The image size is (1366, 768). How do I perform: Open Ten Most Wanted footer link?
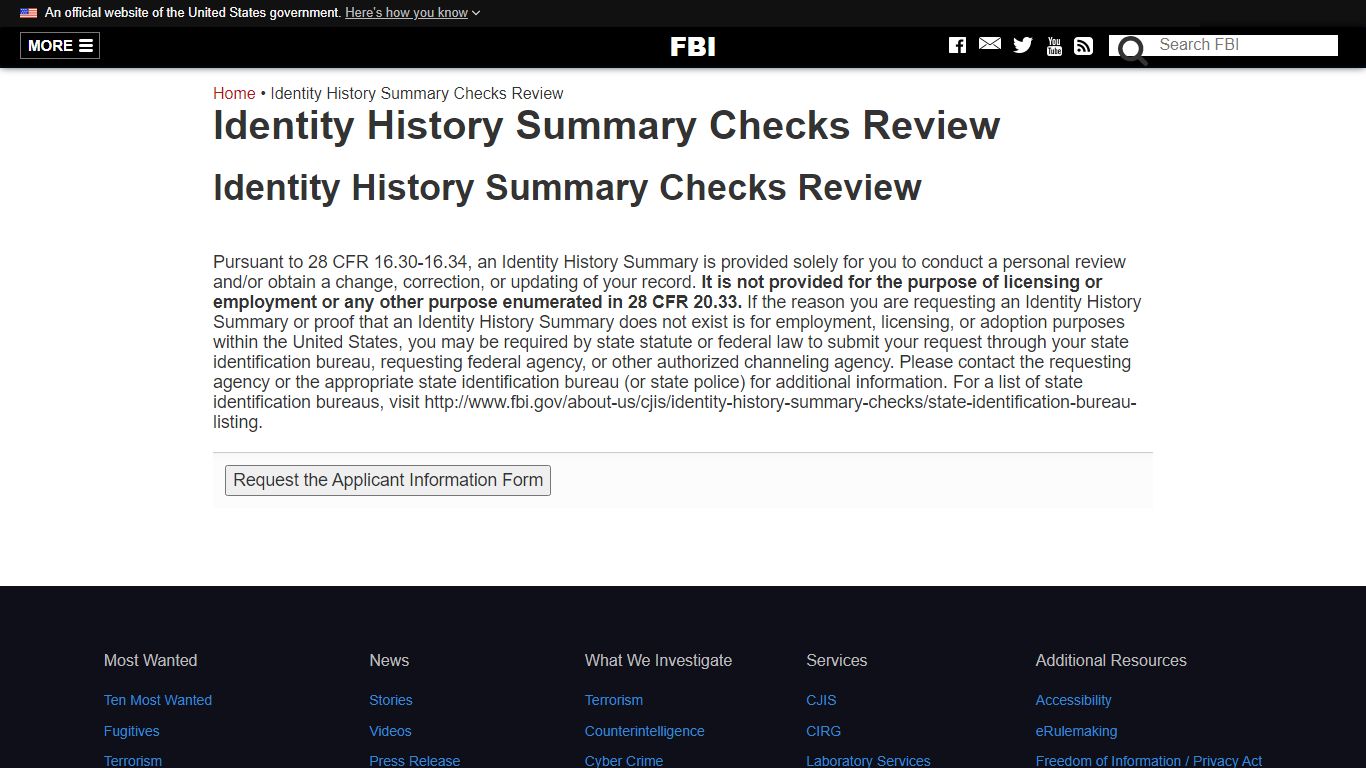coord(158,700)
